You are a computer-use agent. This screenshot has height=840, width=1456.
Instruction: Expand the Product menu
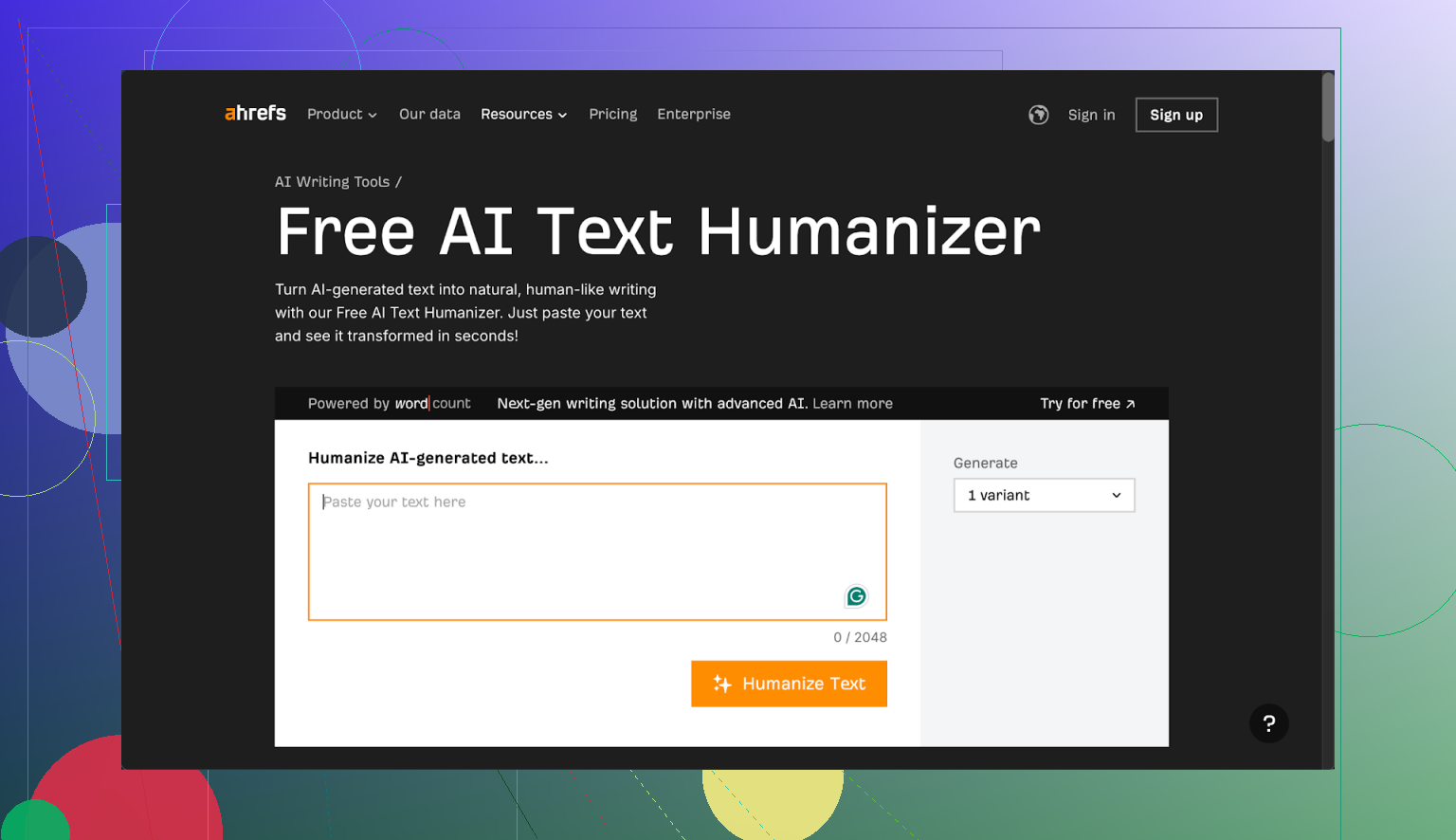(341, 115)
